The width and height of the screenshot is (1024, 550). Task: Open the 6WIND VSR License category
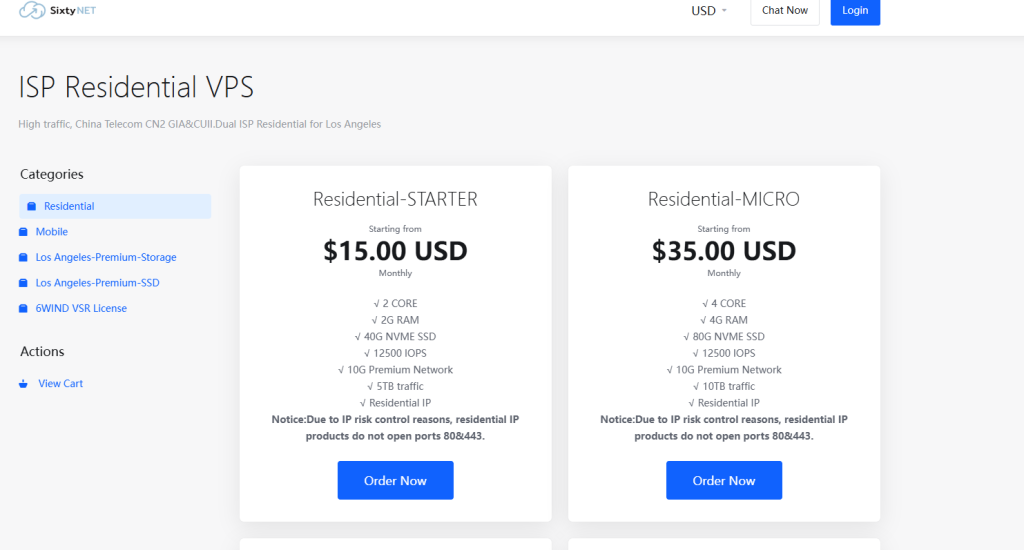point(81,309)
